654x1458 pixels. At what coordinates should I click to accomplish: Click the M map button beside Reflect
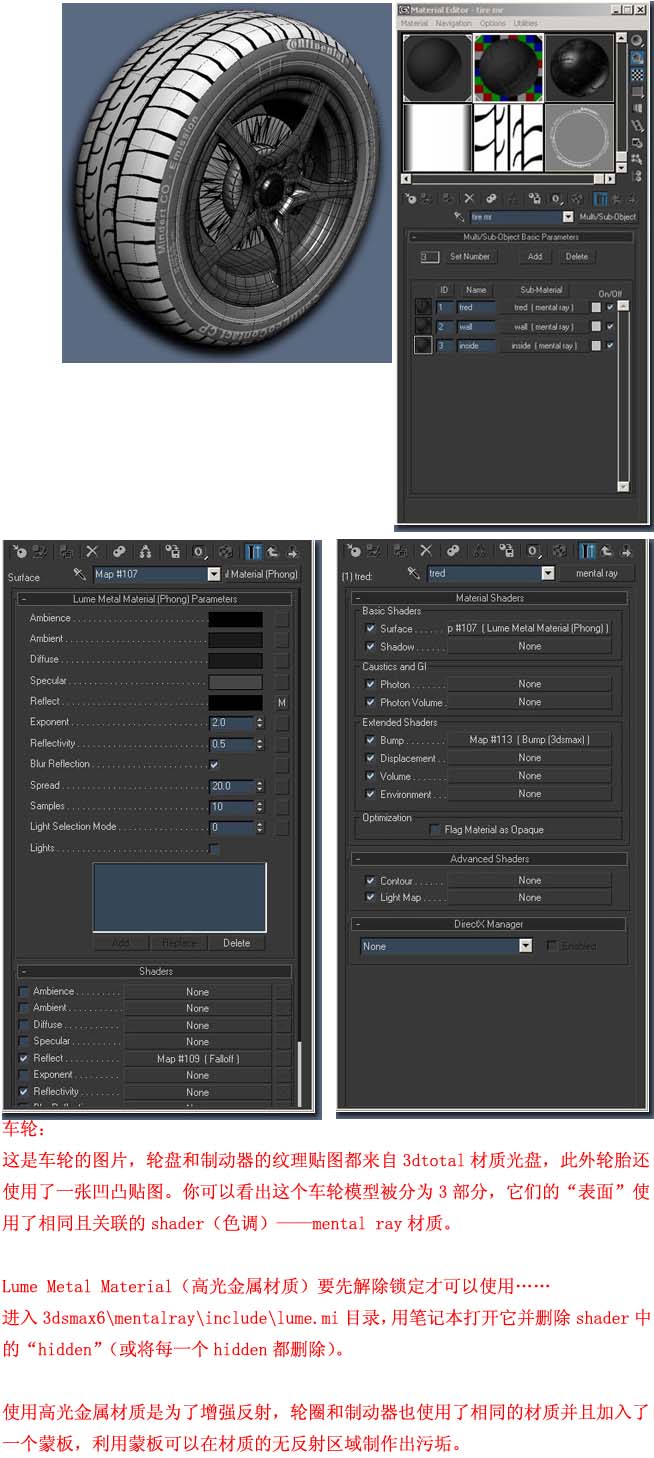(282, 702)
